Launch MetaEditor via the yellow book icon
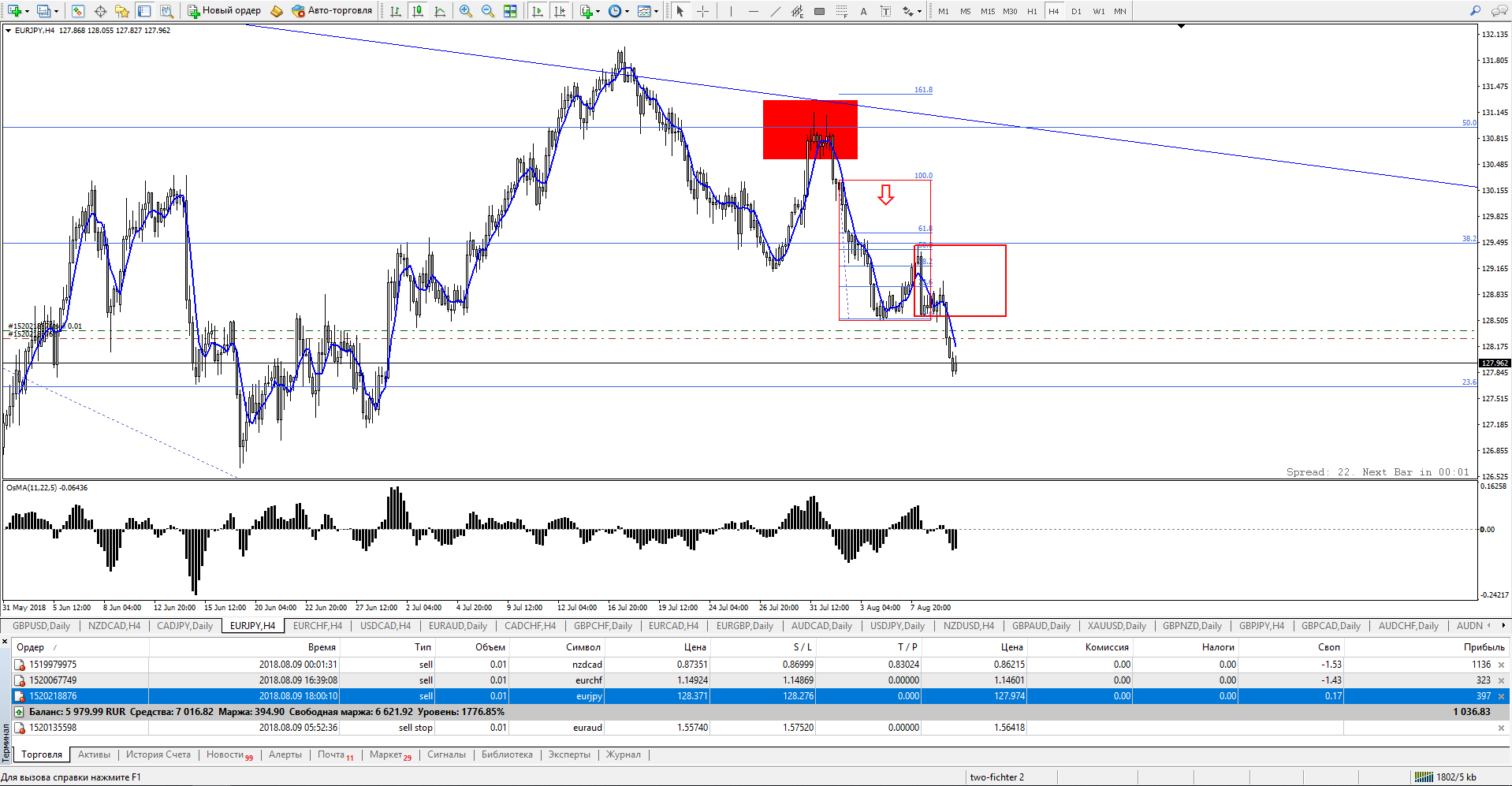This screenshot has width=1512, height=786. 277,11
